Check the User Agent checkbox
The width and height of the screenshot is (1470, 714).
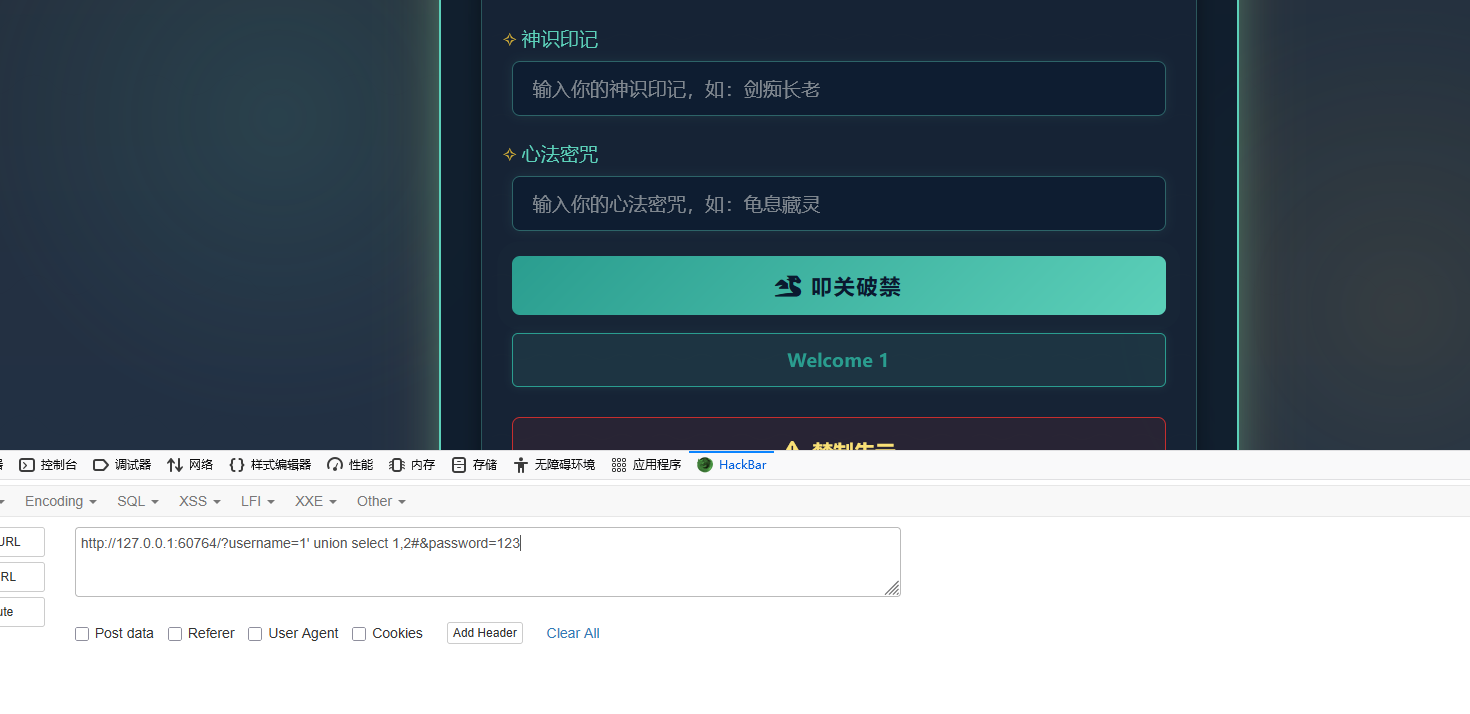click(255, 634)
